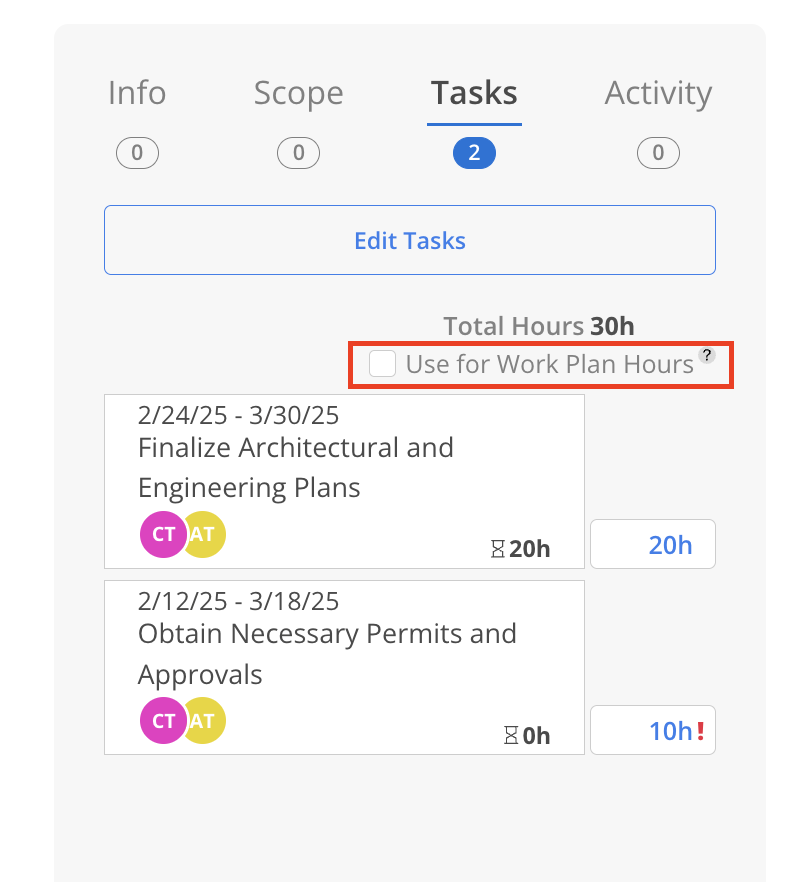Open the Scope tab

click(298, 93)
